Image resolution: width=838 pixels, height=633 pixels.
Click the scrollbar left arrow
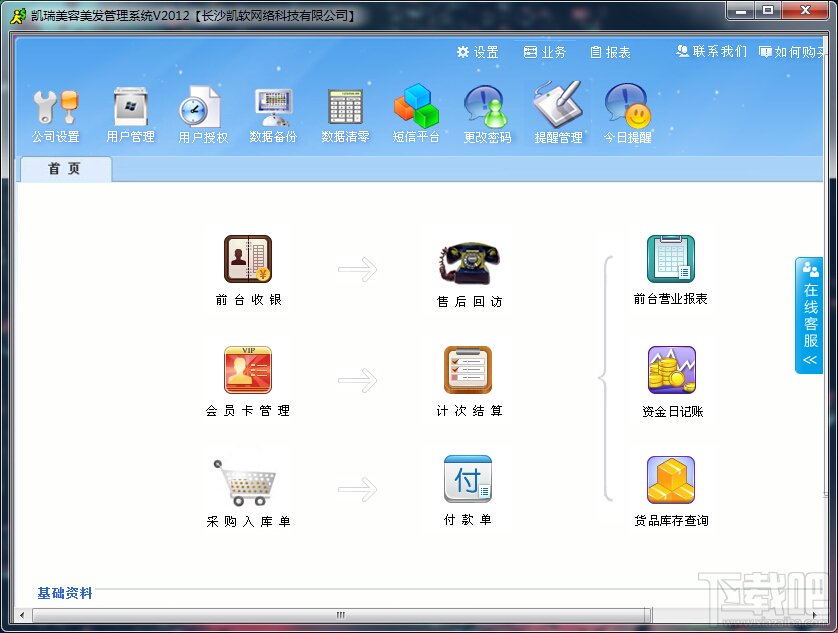tap(22, 615)
